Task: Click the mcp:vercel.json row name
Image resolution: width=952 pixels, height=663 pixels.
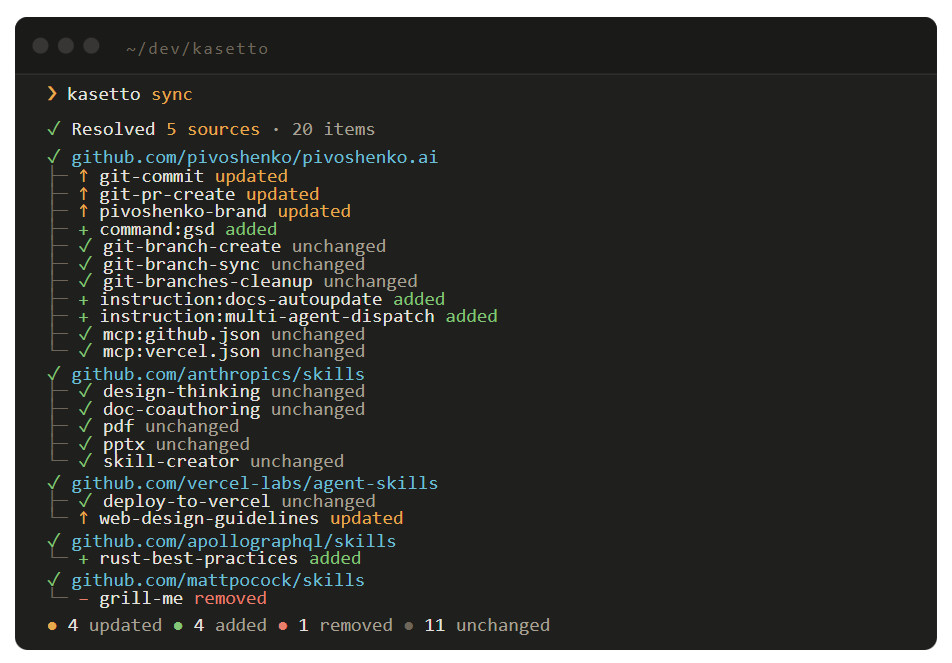Action: pyautogui.click(x=182, y=352)
